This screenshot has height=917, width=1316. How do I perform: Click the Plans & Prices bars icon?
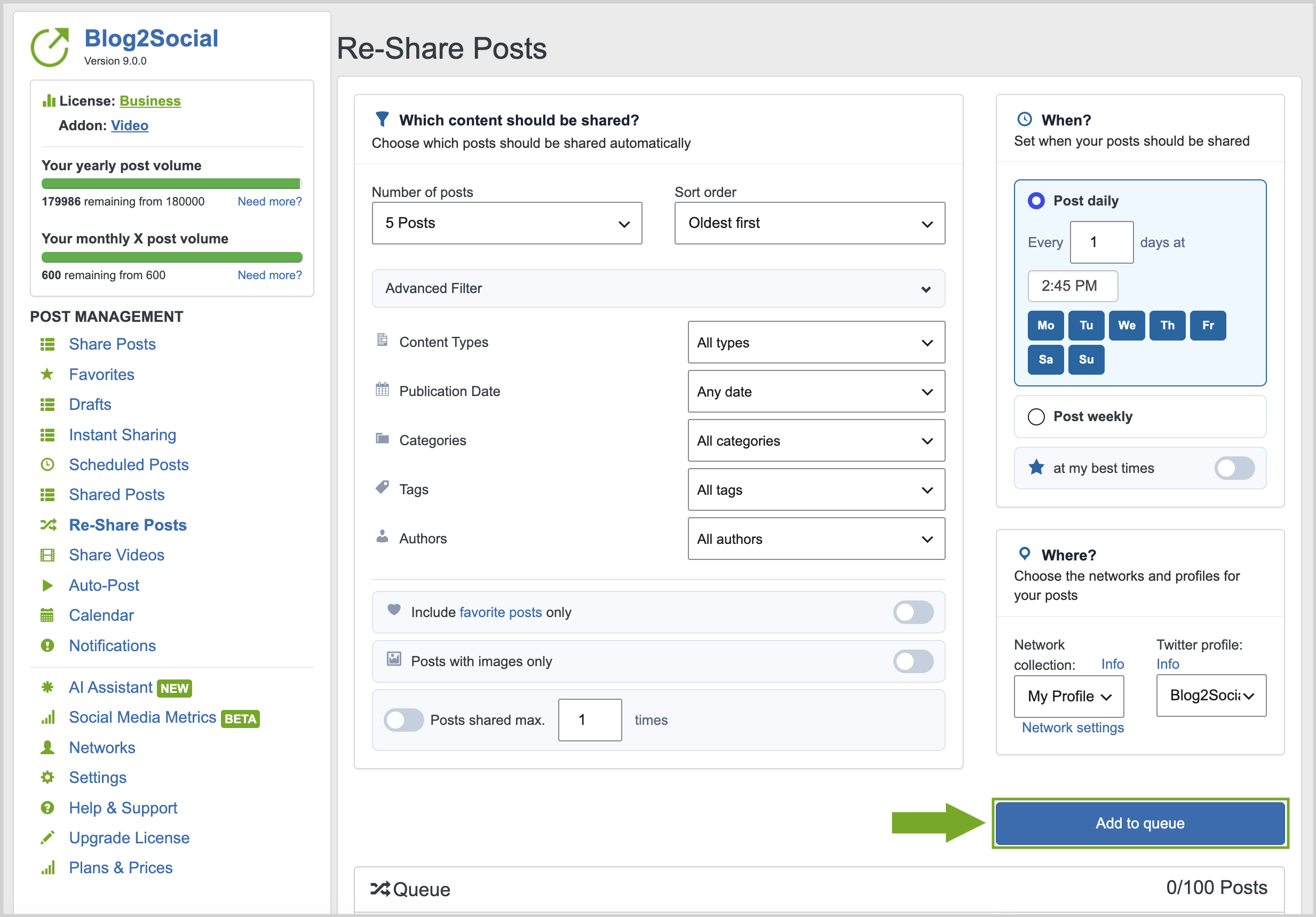click(47, 868)
